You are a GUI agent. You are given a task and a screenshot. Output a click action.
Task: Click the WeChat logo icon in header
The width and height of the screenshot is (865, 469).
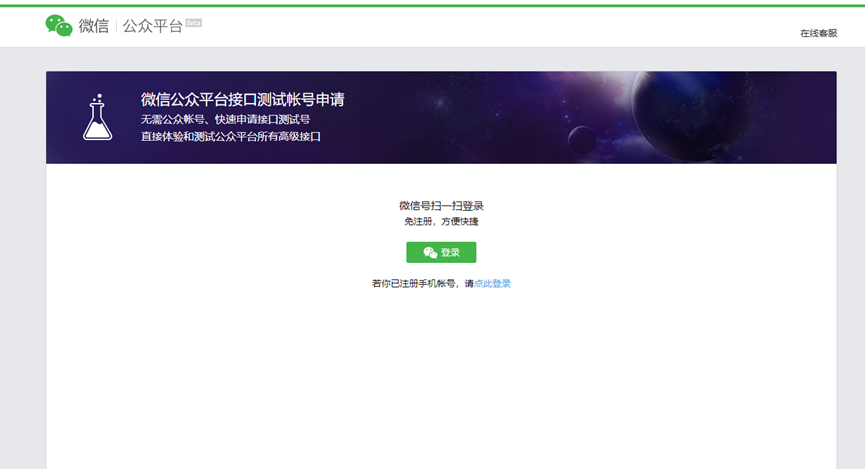[58, 25]
